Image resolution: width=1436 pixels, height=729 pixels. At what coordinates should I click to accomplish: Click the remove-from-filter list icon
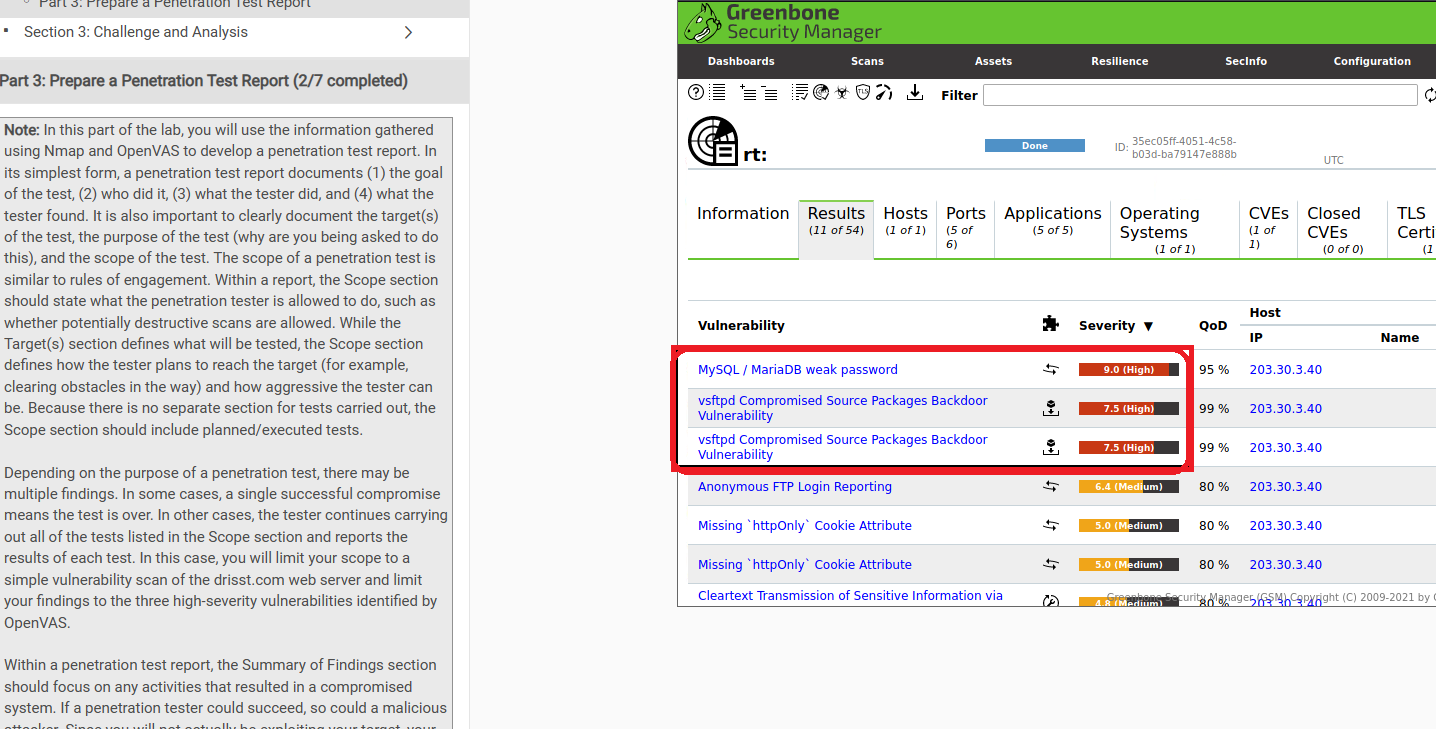tap(770, 92)
